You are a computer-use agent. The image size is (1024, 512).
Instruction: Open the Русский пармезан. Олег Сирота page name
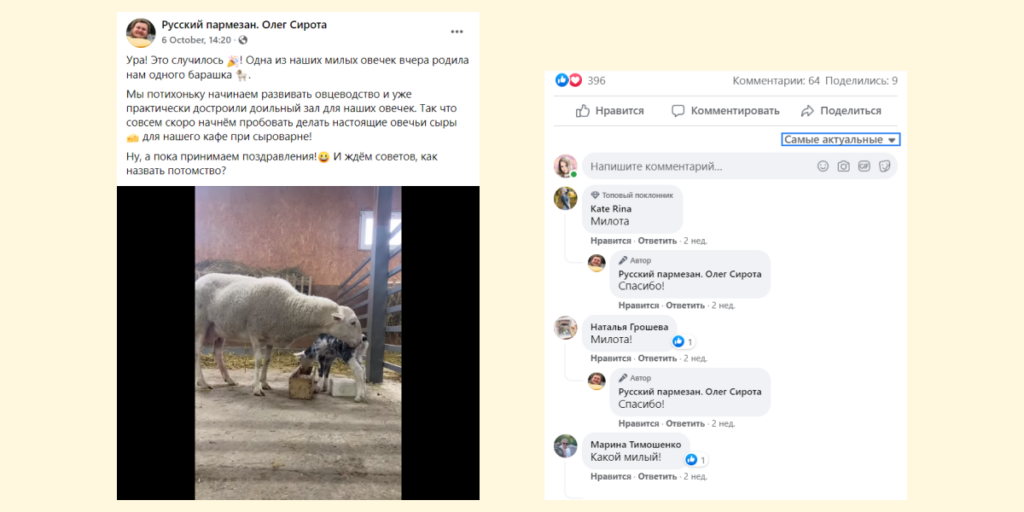click(244, 25)
